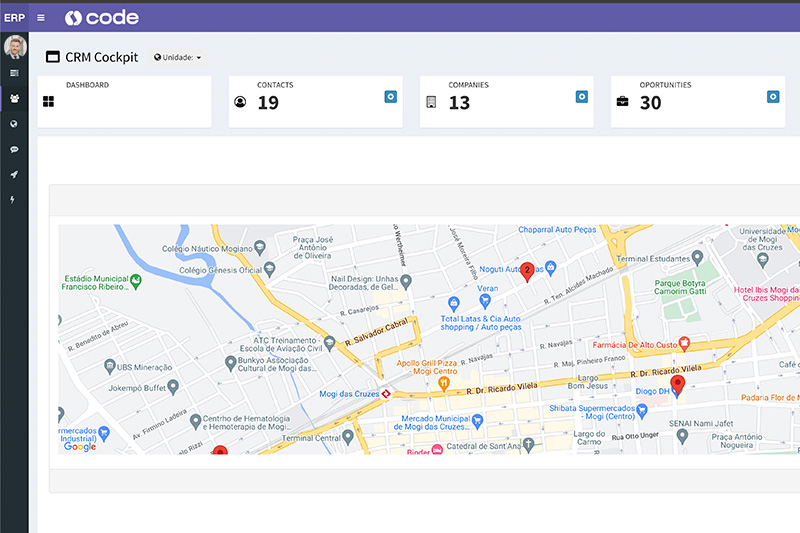
Task: Expand the Unidade dropdown
Action: (x=177, y=58)
